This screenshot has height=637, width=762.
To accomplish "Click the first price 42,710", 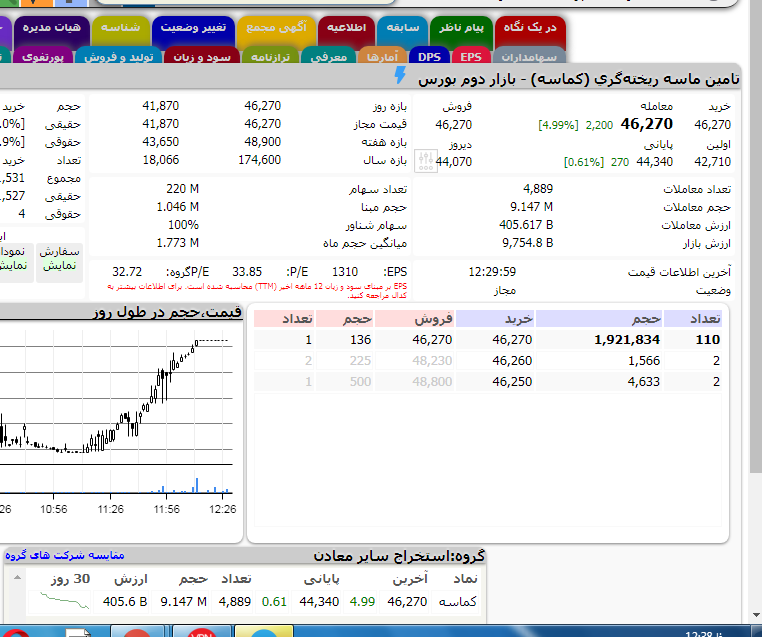I will pos(712,162).
